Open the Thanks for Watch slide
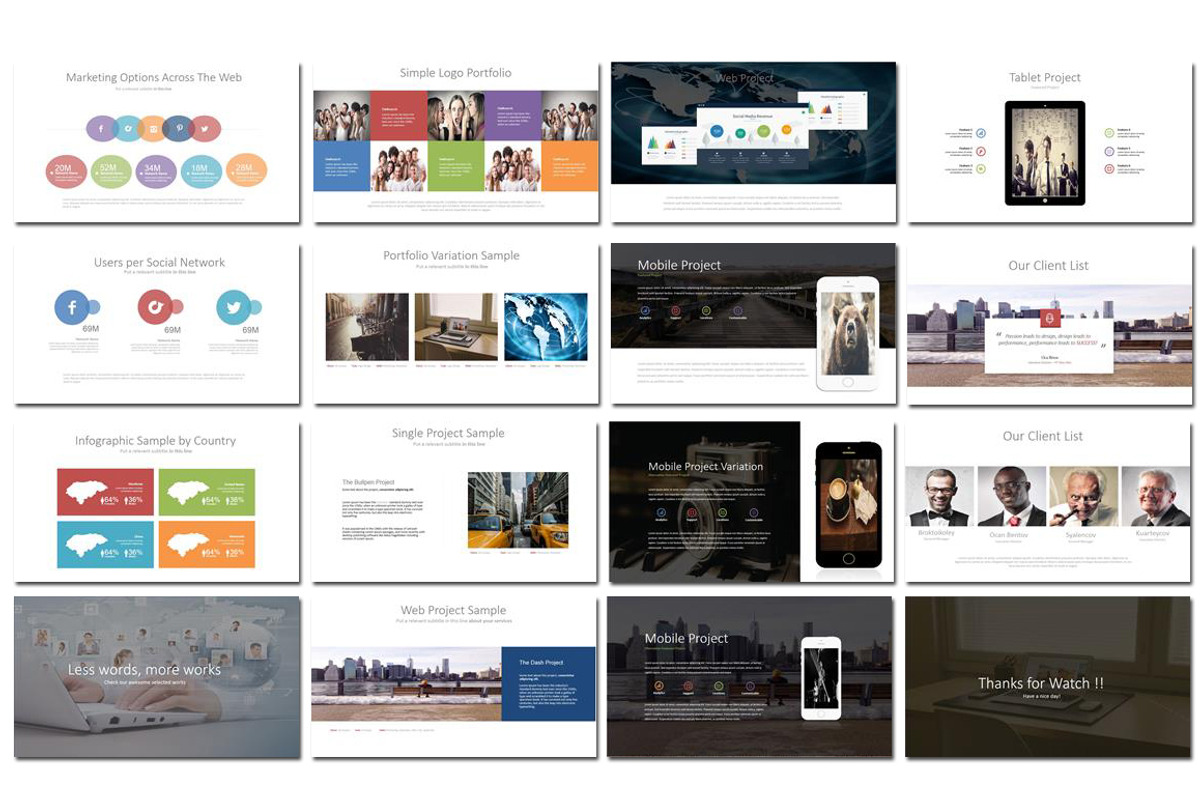The width and height of the screenshot is (1200, 800). tap(1048, 677)
